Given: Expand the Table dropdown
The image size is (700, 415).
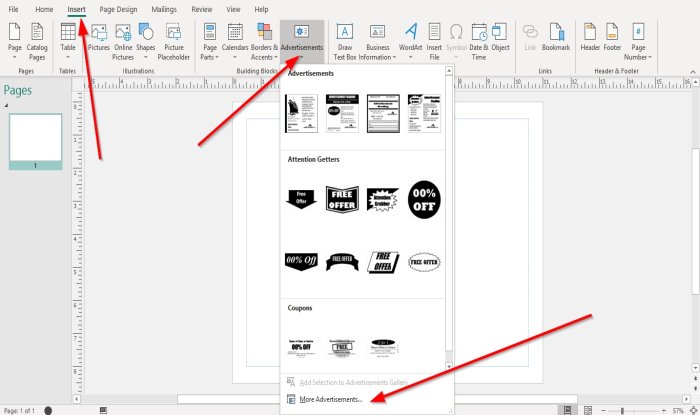Looking at the screenshot, I should click(x=67, y=37).
